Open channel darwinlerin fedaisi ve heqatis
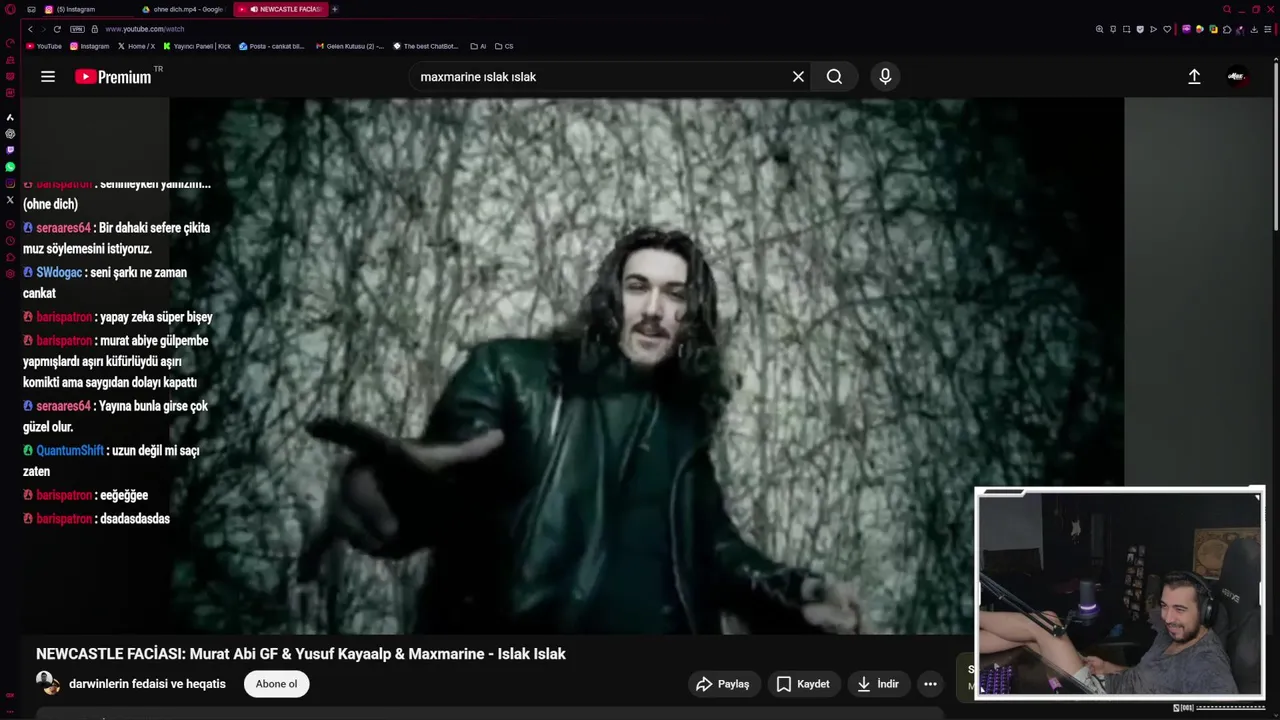 tap(147, 684)
